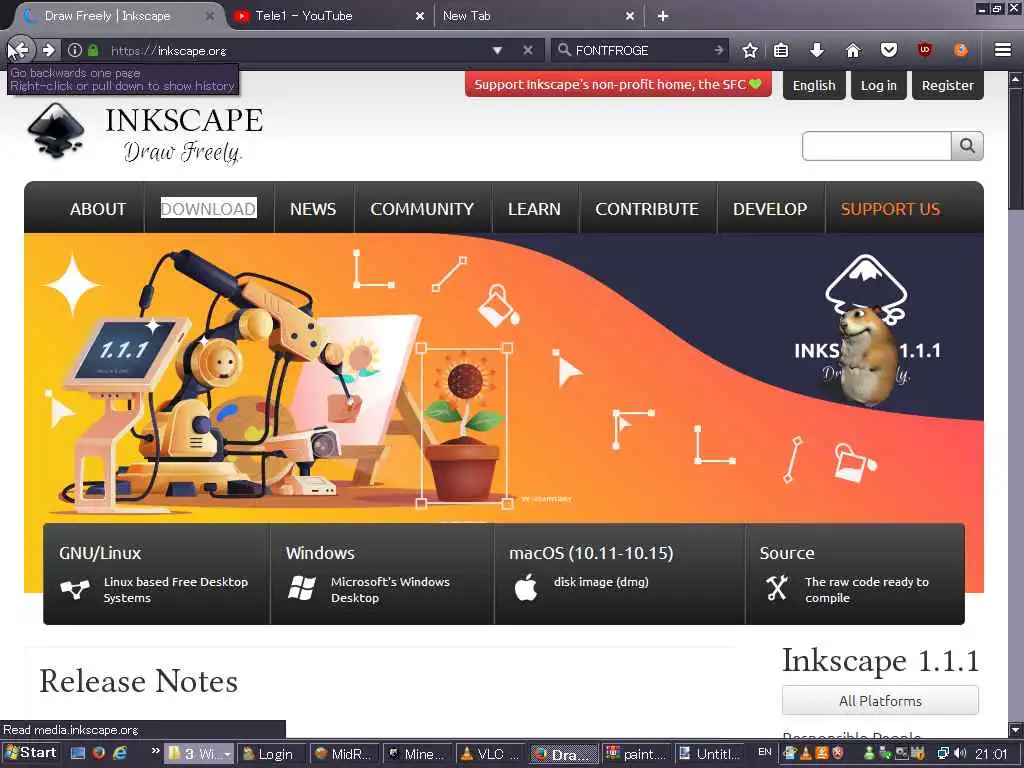This screenshot has height=768, width=1024.
Task: Open the ABOUT menu
Action: coord(98,209)
